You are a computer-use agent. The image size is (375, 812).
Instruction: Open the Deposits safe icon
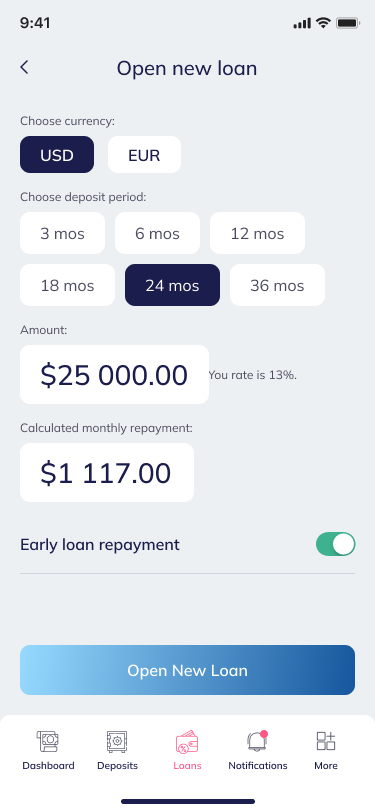point(117,741)
